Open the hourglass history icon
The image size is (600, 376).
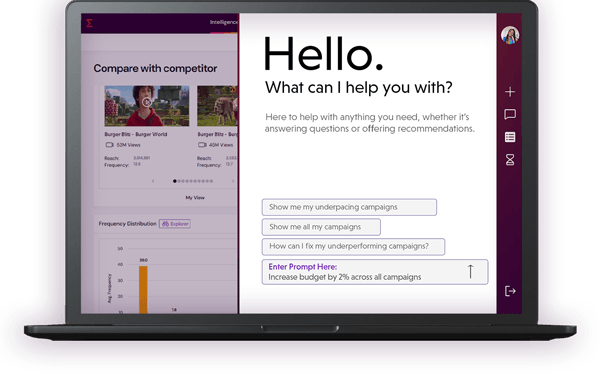coord(510,160)
